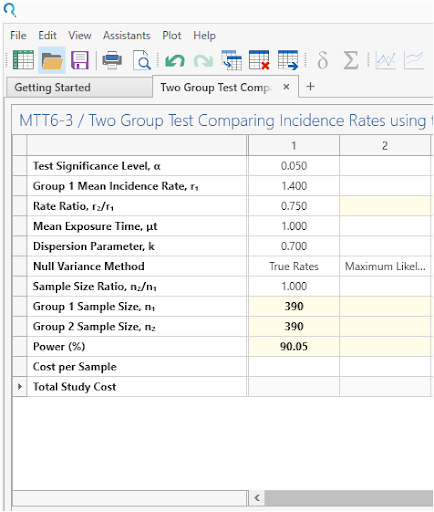Click the empty Cost per Sample cell in column 1
The width and height of the screenshot is (434, 512).
[x=294, y=367]
